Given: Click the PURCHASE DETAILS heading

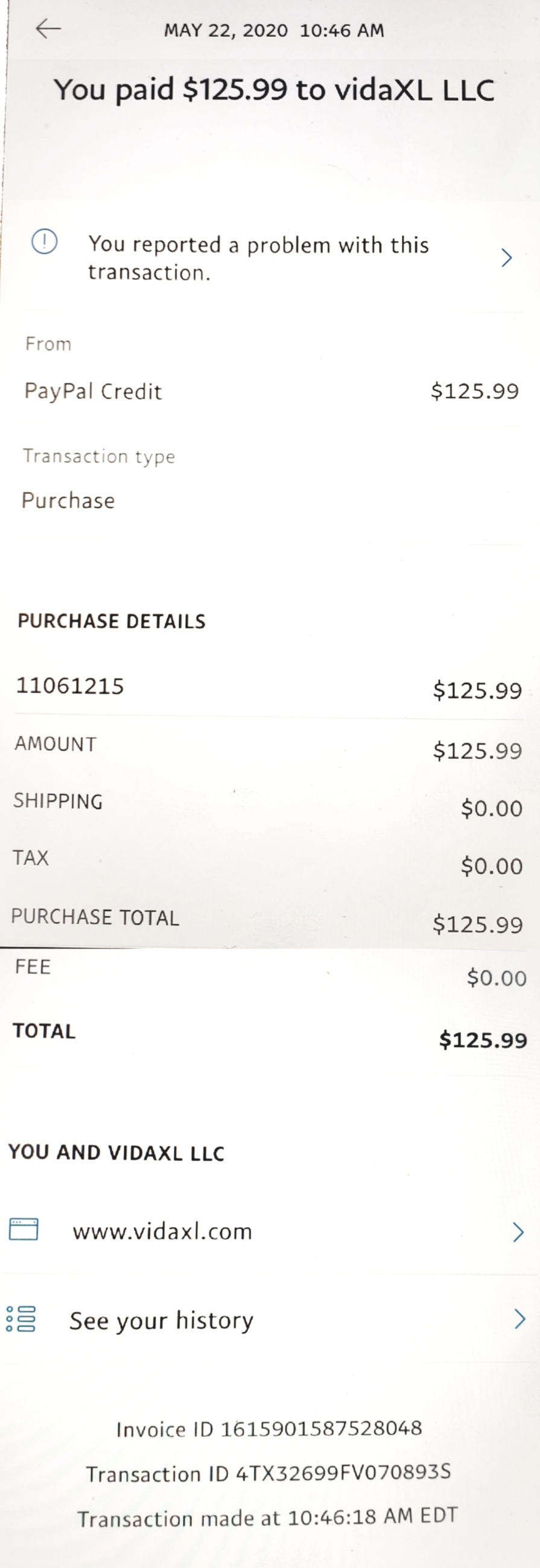Looking at the screenshot, I should pyautogui.click(x=112, y=621).
